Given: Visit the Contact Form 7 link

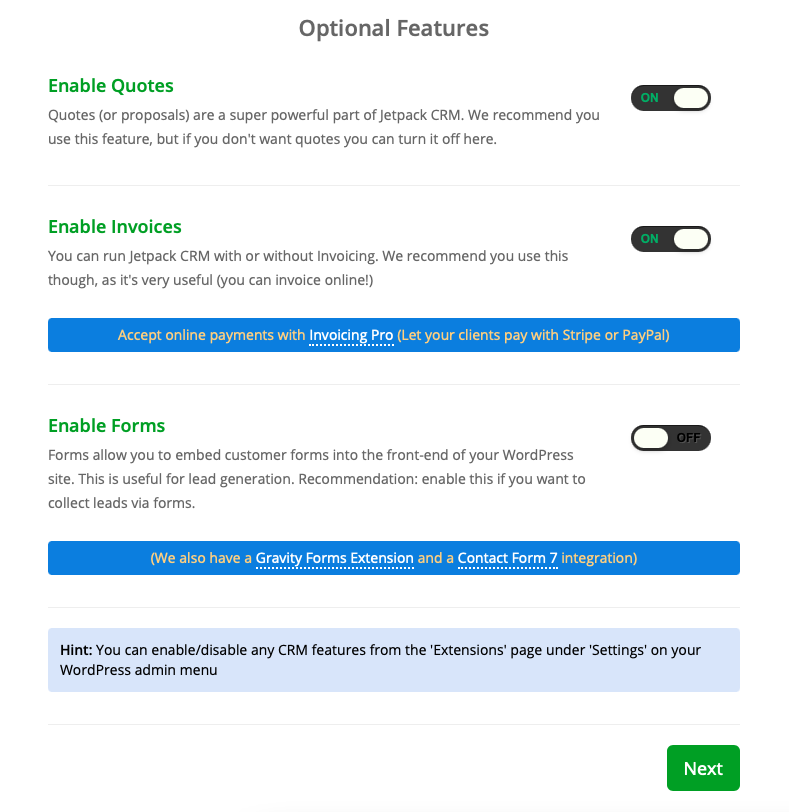Looking at the screenshot, I should coord(508,559).
